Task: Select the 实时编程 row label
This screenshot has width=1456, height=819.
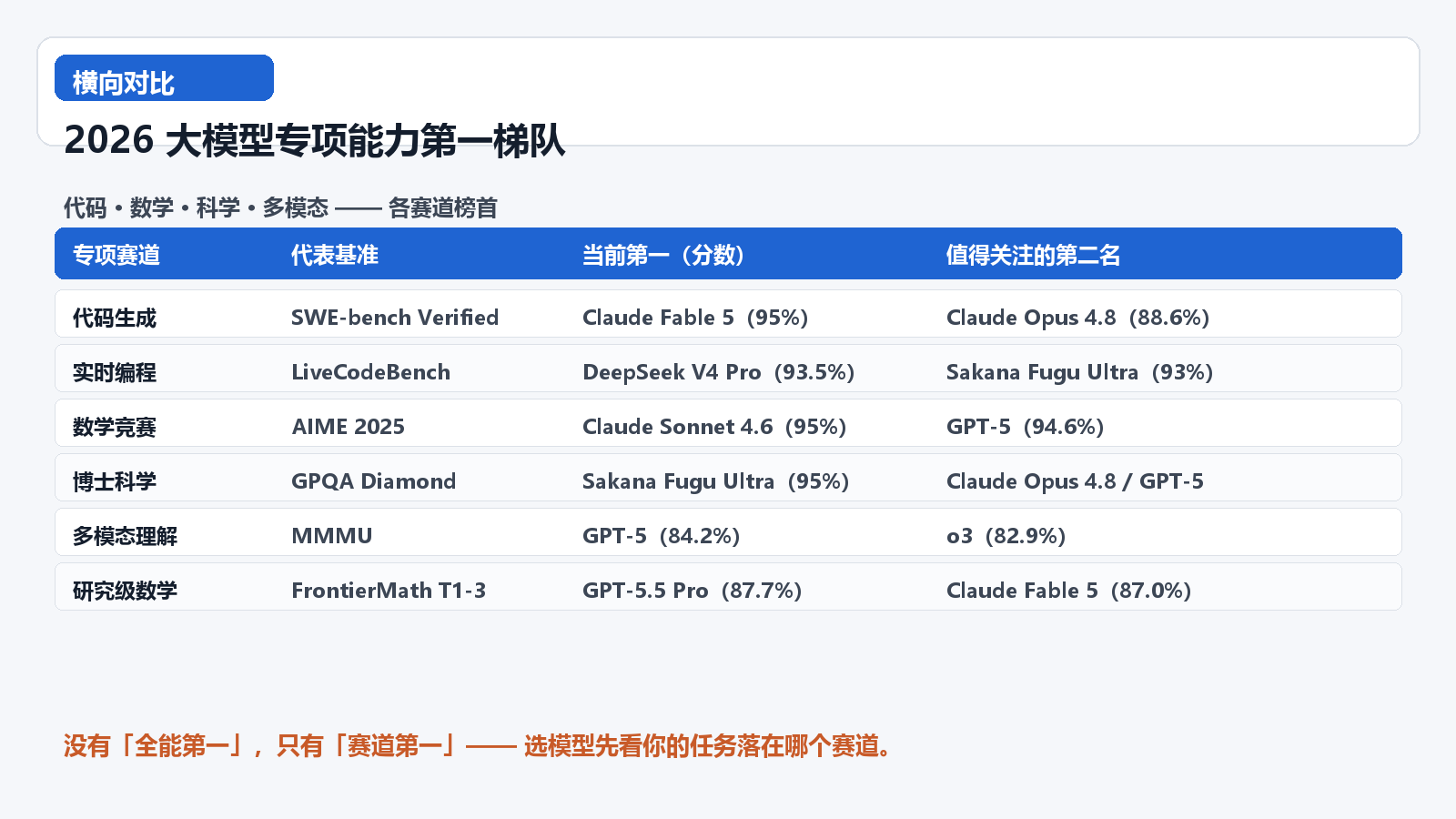Action: click(x=115, y=372)
